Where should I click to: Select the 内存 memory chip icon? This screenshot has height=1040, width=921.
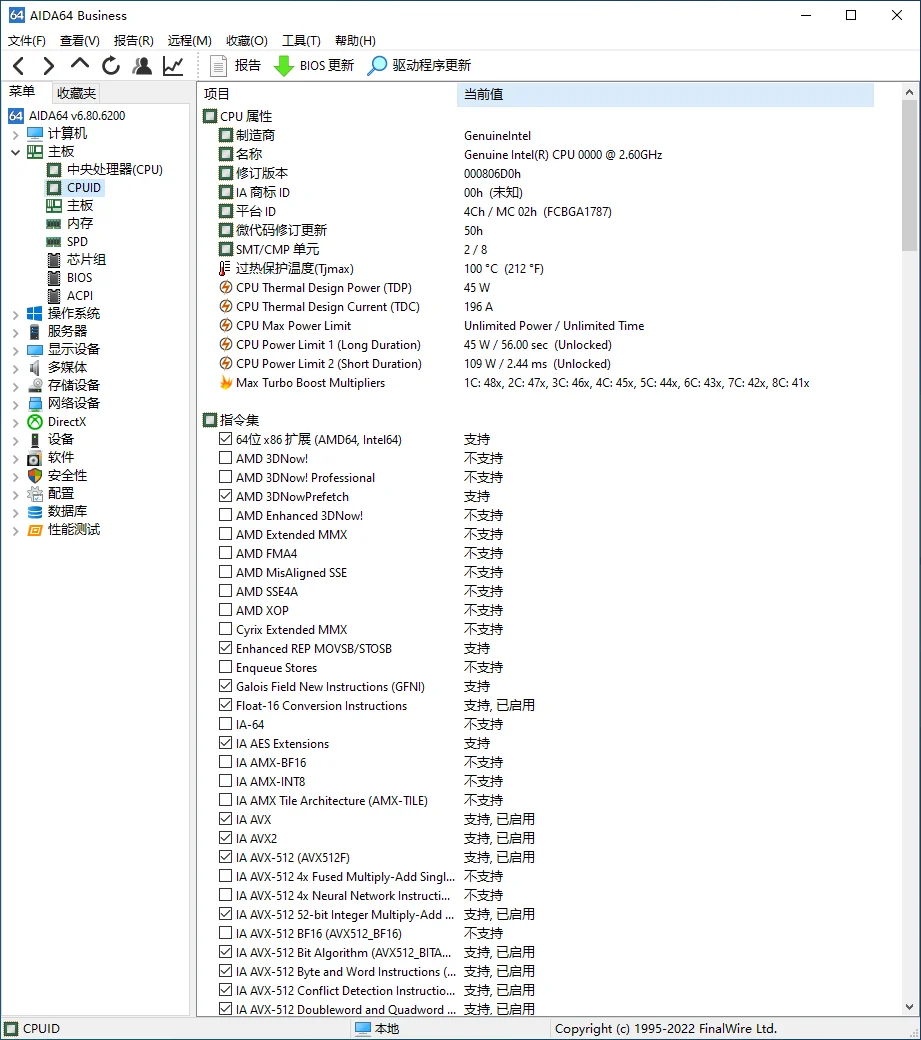tap(54, 224)
